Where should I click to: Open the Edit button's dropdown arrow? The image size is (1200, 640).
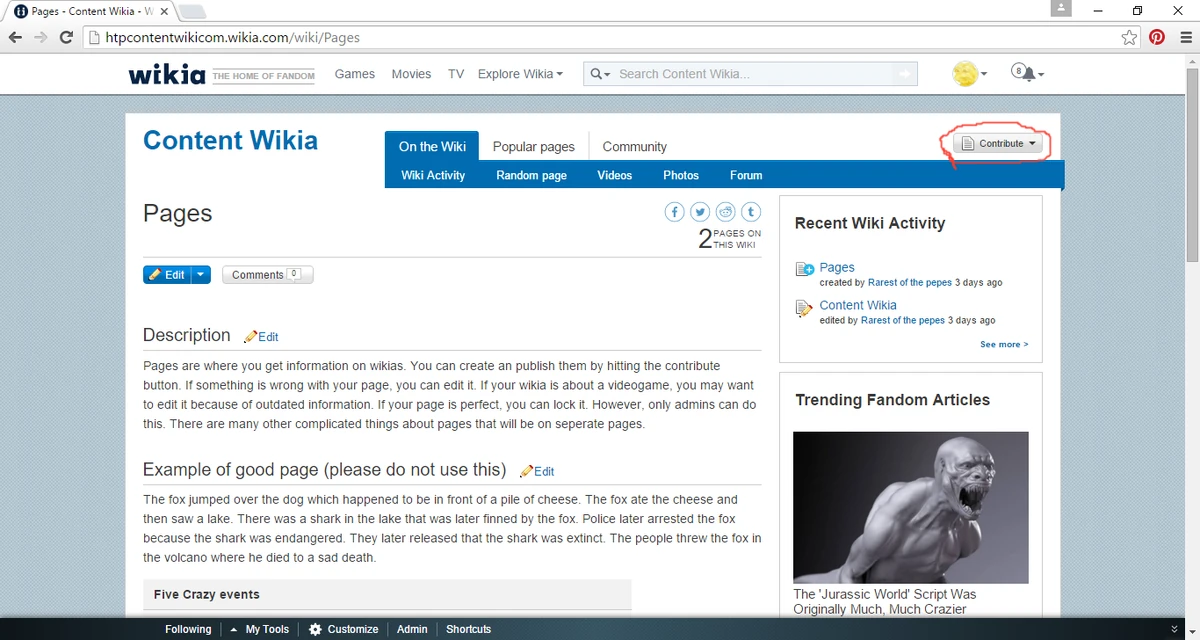200,273
